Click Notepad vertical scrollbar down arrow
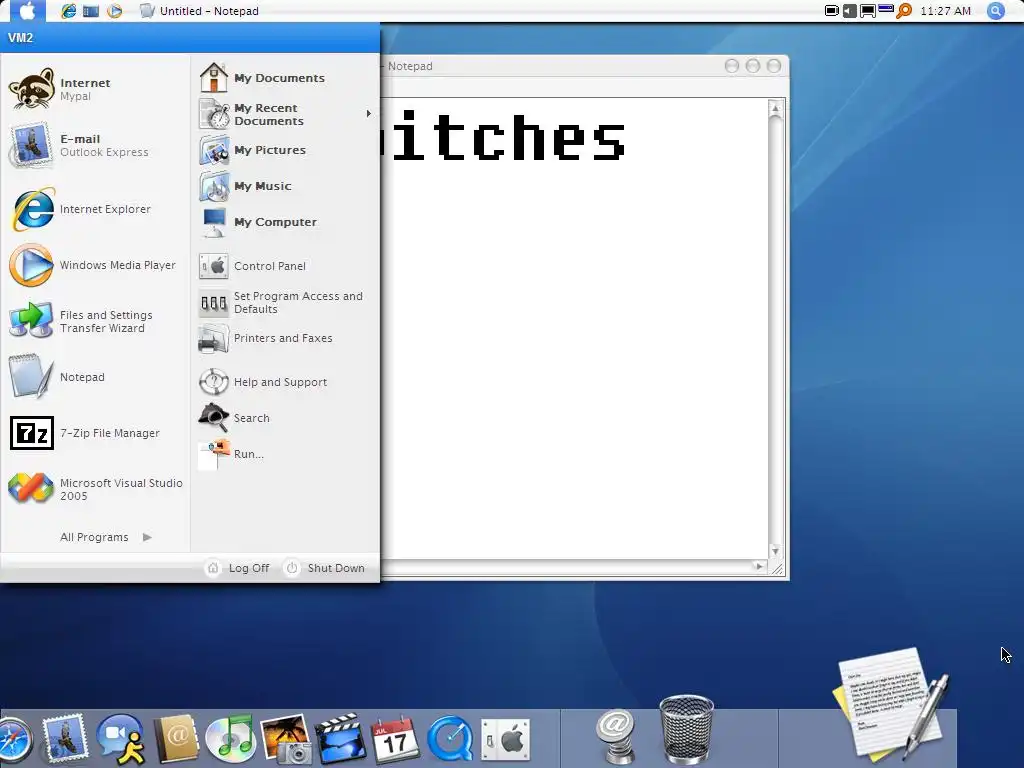 point(775,551)
